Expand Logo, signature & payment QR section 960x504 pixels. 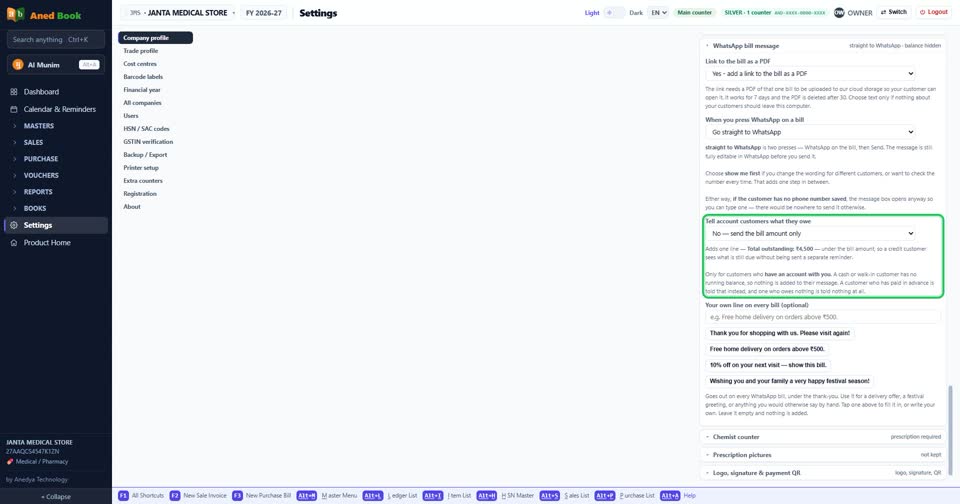click(x=823, y=473)
